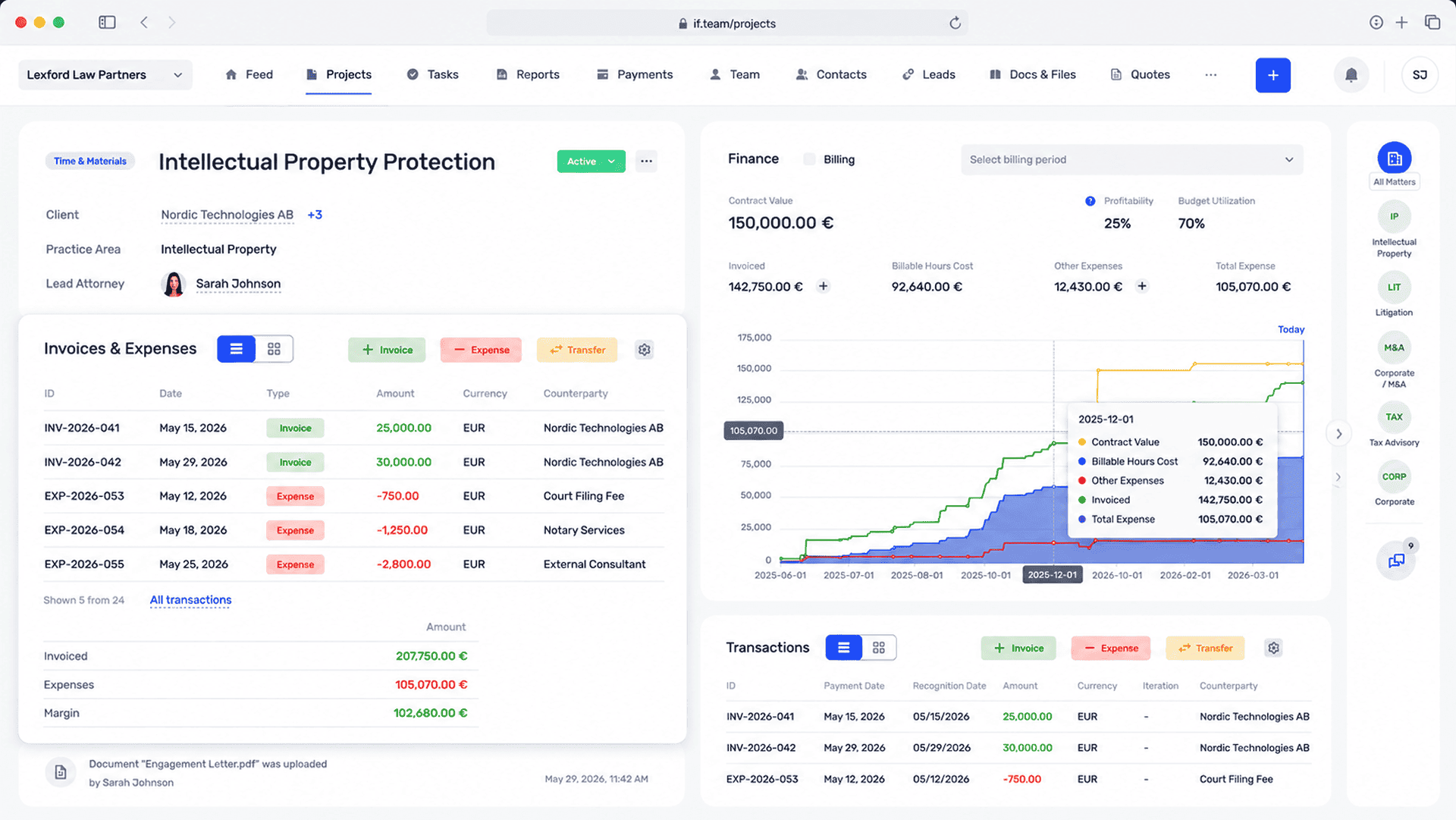
Task: Switch Transactions panel to list view
Action: click(x=843, y=648)
